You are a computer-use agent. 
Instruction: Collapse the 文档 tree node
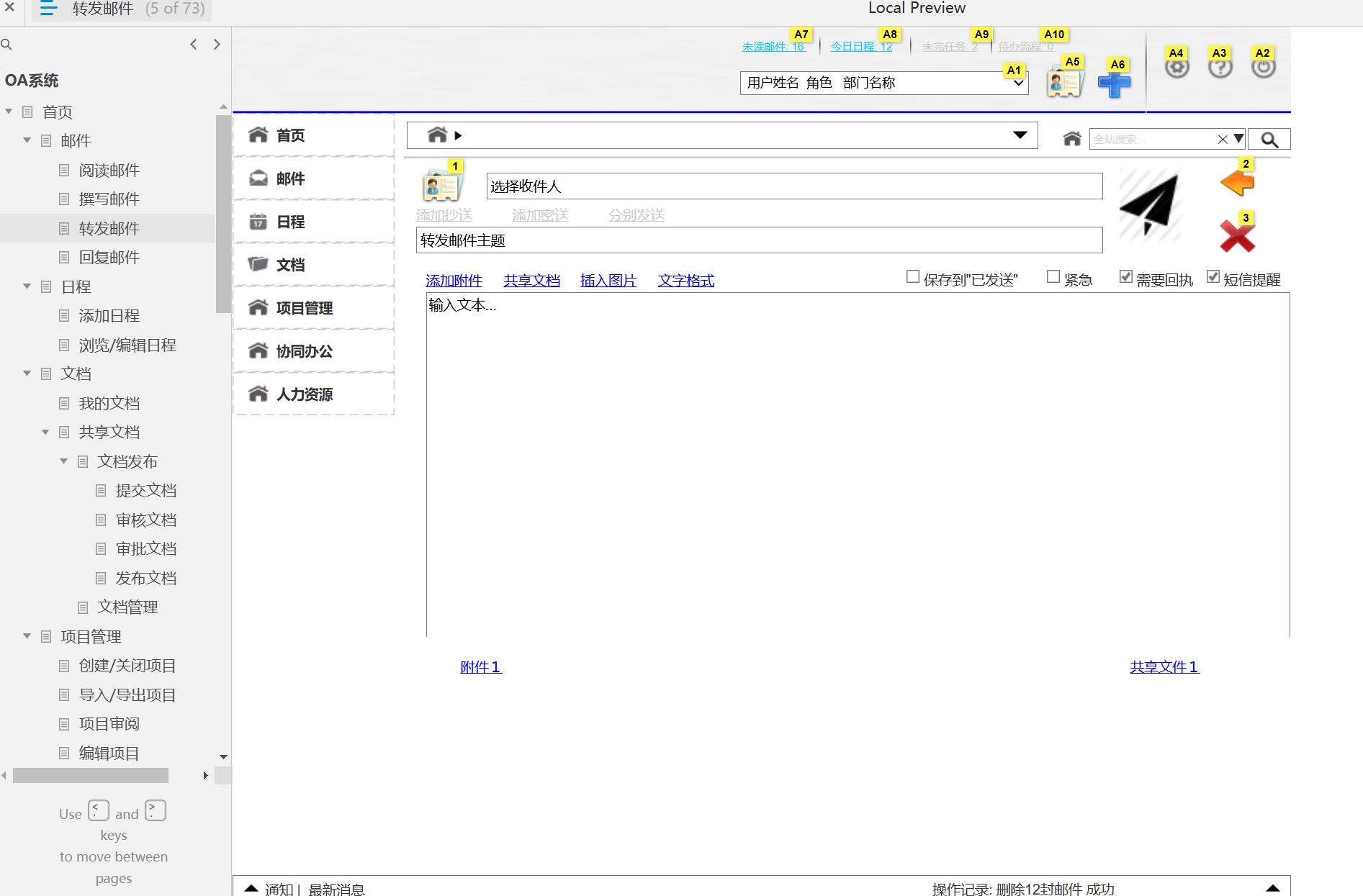click(27, 374)
